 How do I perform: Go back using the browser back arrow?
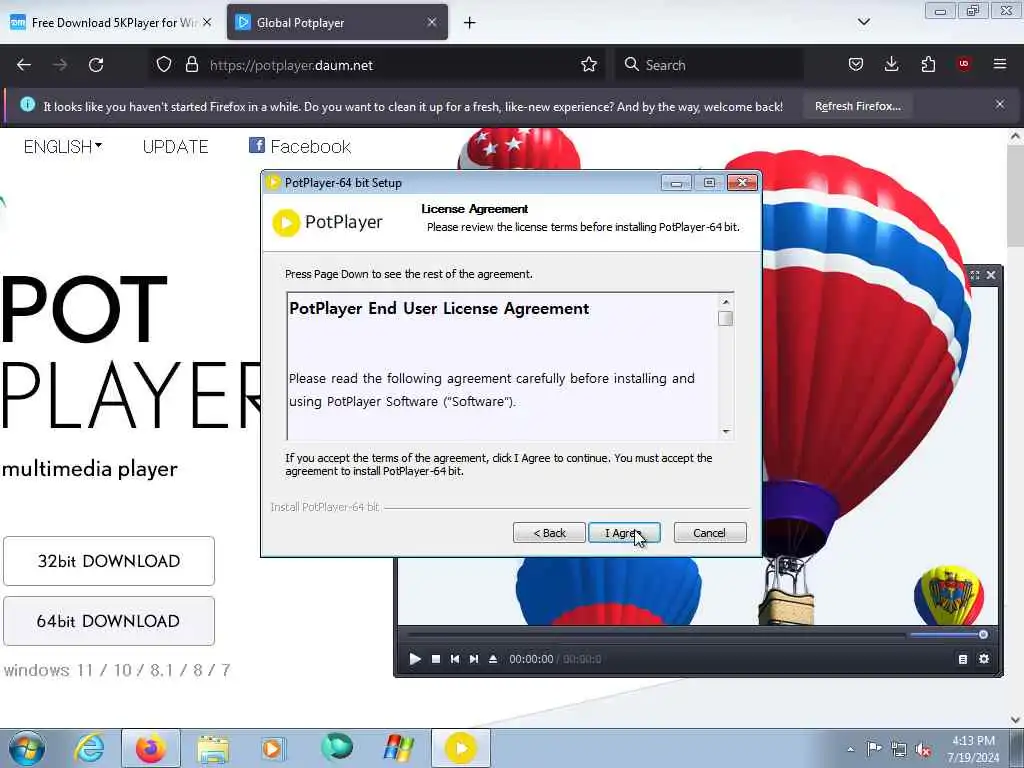pos(24,65)
